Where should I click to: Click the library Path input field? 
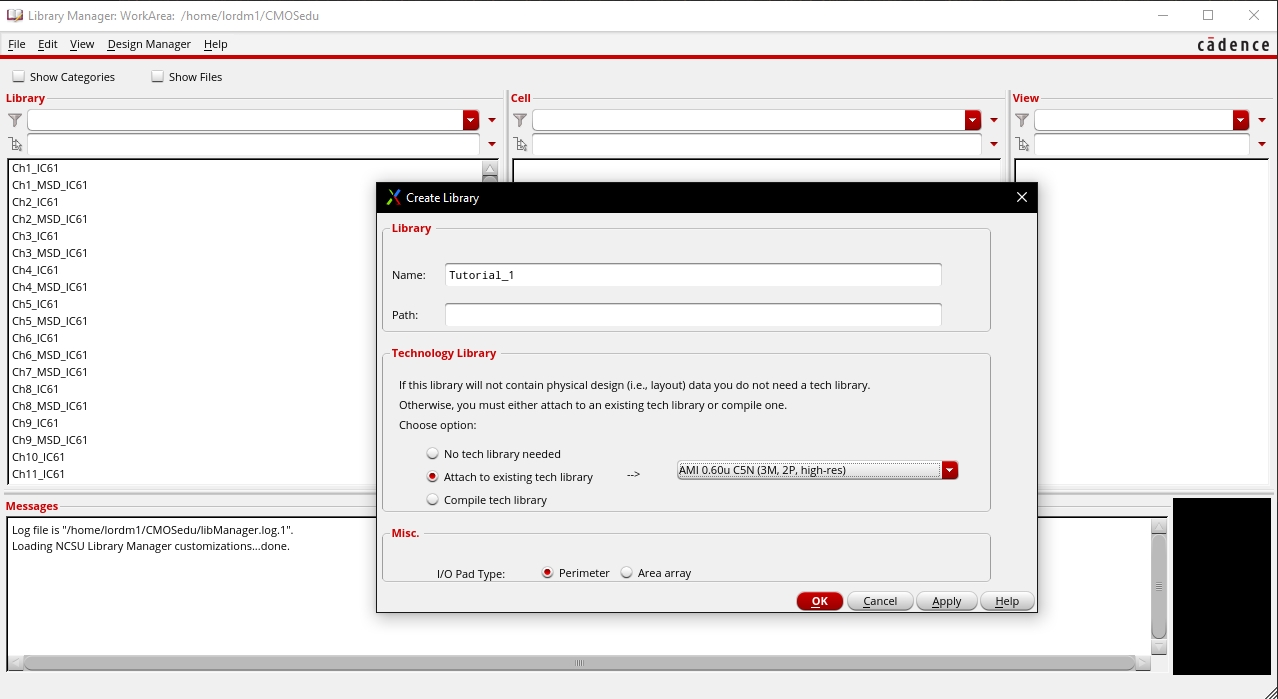point(692,315)
